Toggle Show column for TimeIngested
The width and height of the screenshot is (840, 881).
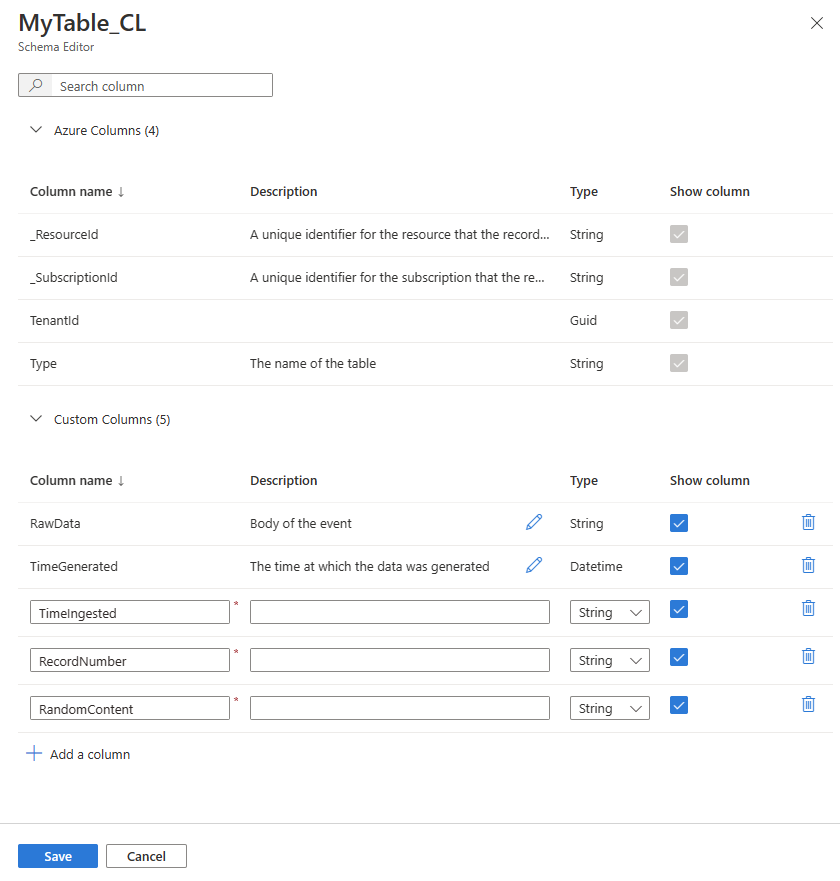coord(679,609)
